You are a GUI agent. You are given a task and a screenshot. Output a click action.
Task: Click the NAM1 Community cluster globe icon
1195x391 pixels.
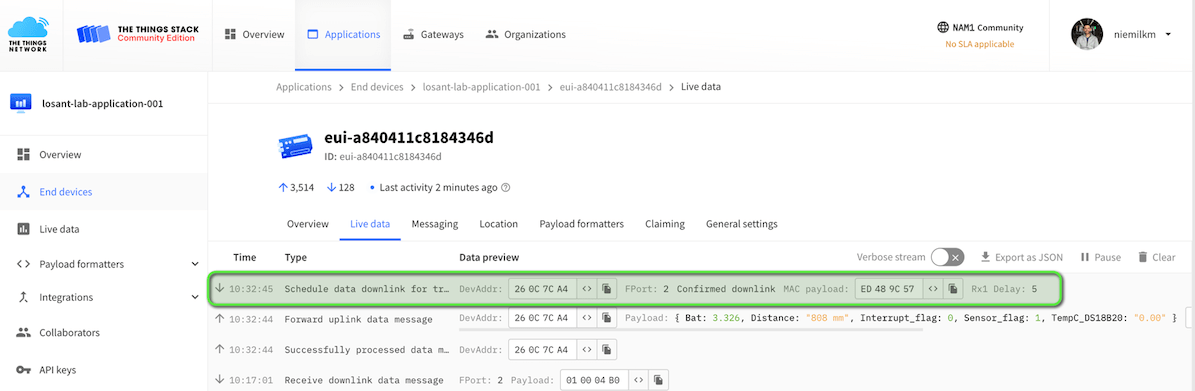(943, 27)
